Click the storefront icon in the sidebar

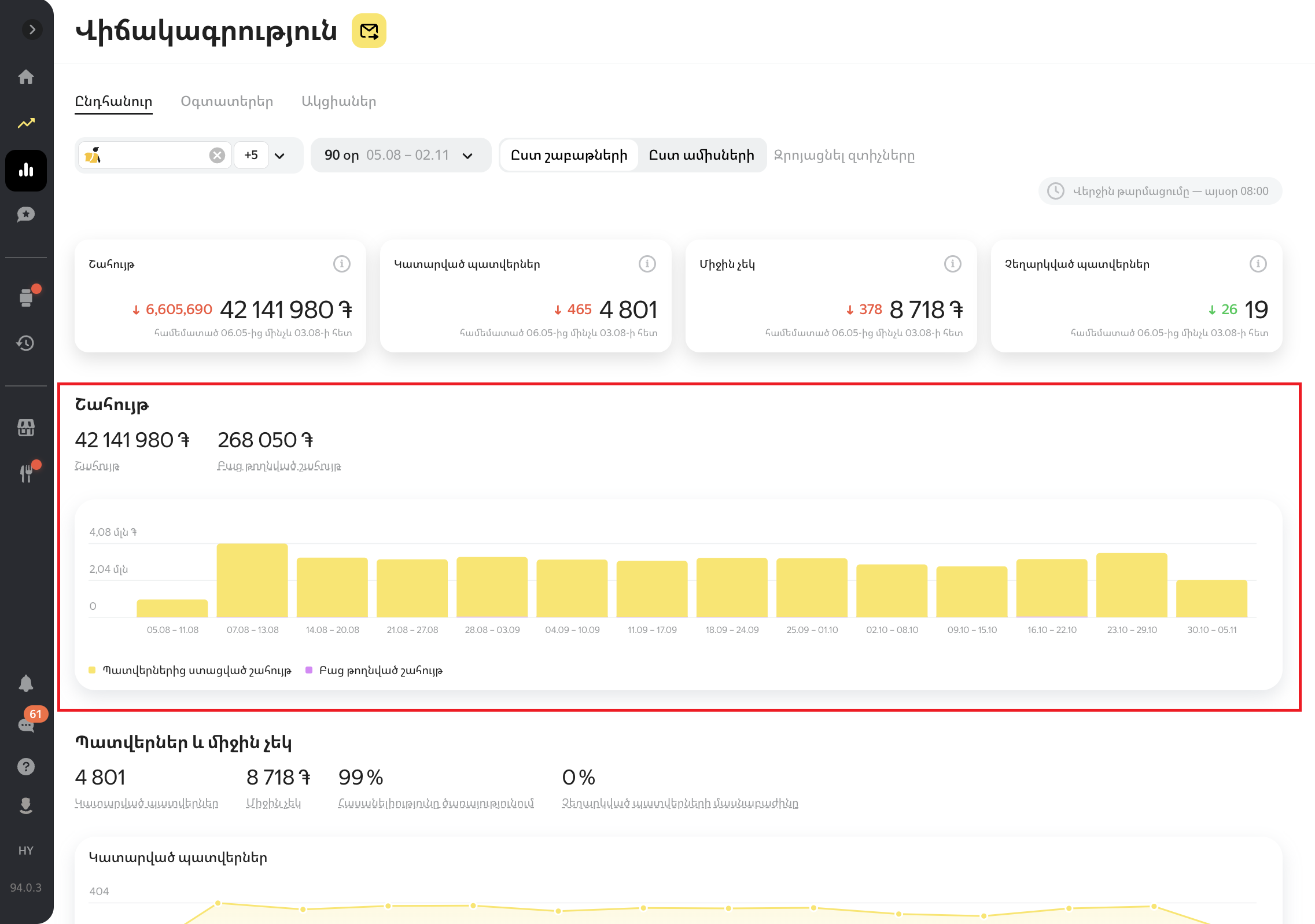tap(26, 428)
